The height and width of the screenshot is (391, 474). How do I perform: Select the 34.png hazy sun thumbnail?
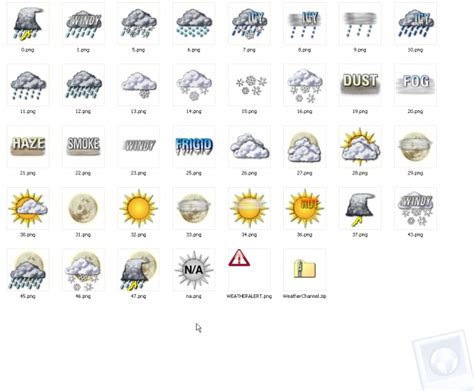coord(249,208)
